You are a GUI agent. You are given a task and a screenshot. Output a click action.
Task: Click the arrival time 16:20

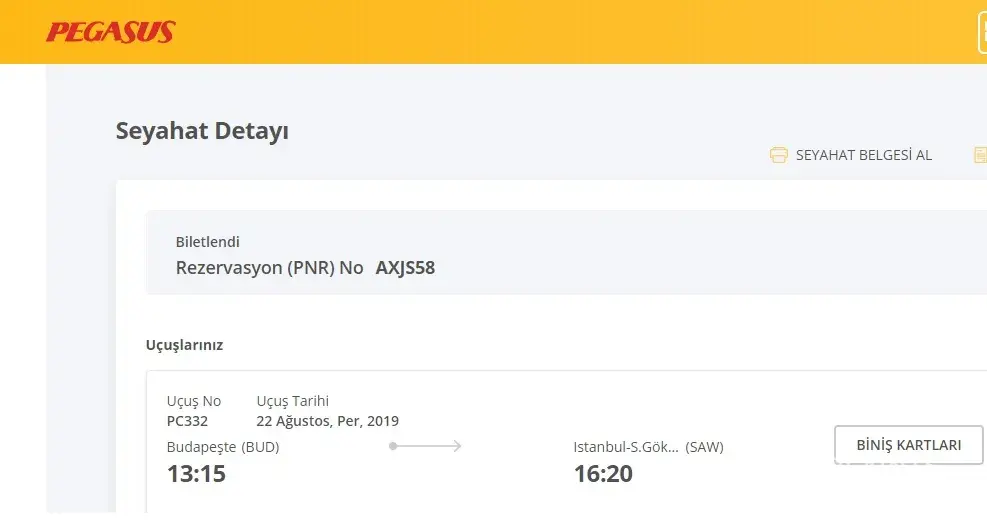pyautogui.click(x=603, y=473)
